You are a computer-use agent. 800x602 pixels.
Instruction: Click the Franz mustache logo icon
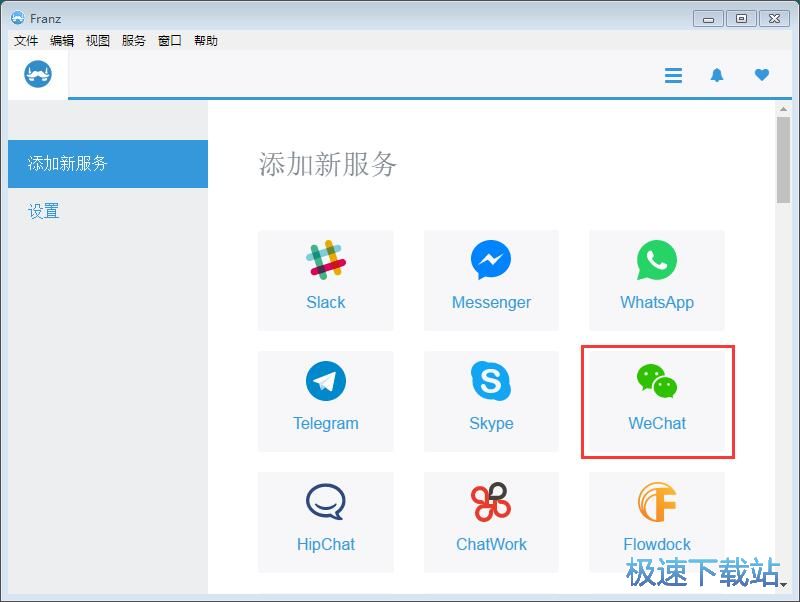[x=38, y=74]
